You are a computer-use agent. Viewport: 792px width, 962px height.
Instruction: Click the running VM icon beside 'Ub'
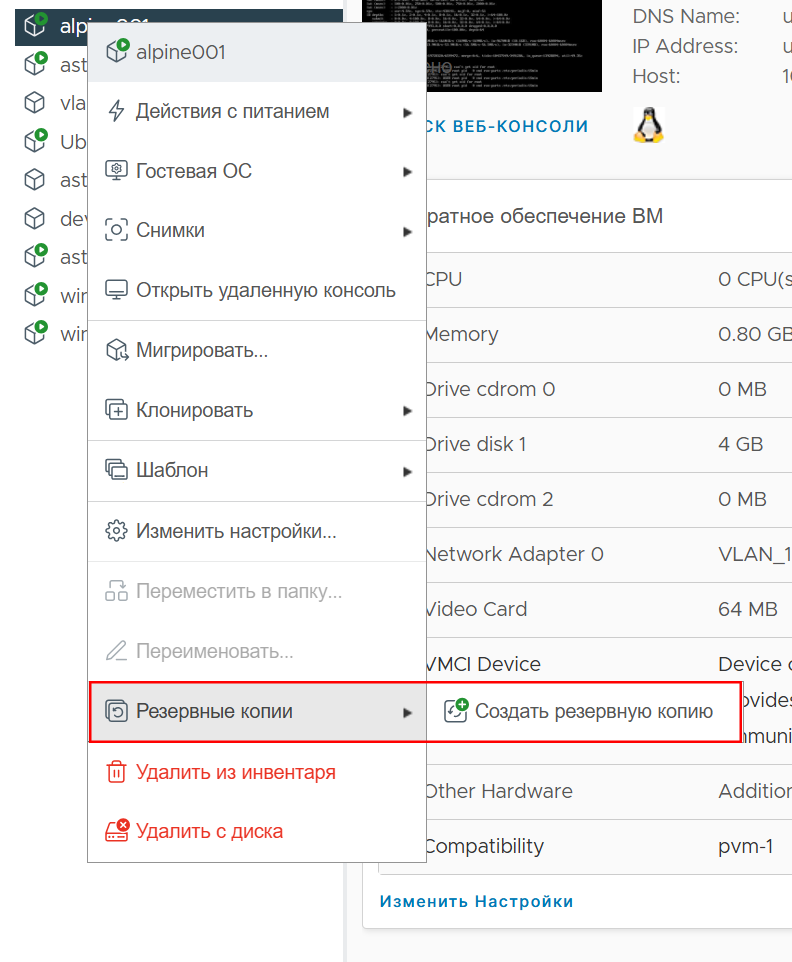[36, 140]
